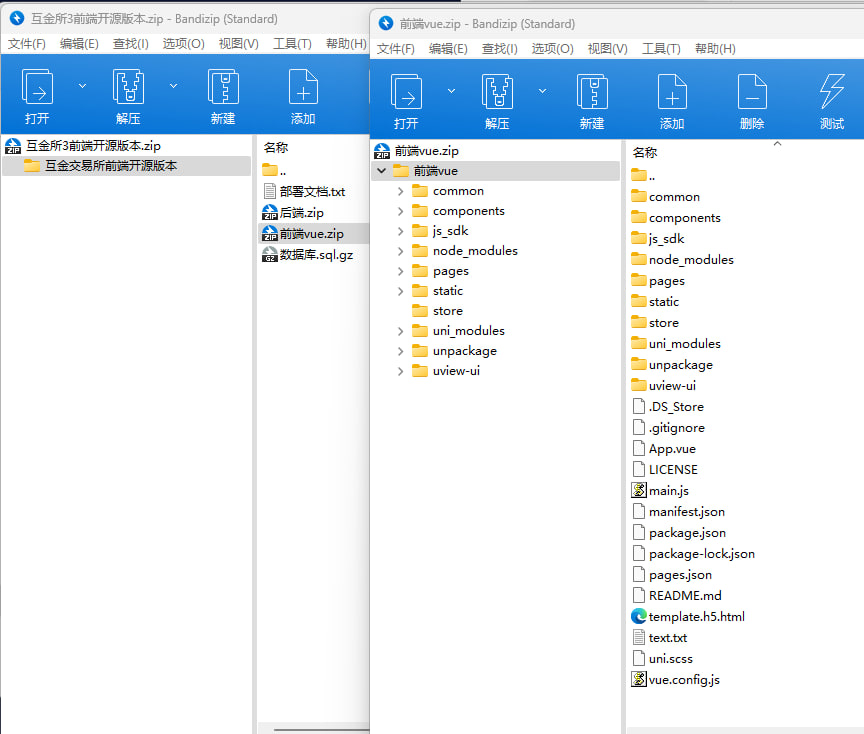Expand js_sdk folder in tree
864x734 pixels.
click(x=401, y=231)
